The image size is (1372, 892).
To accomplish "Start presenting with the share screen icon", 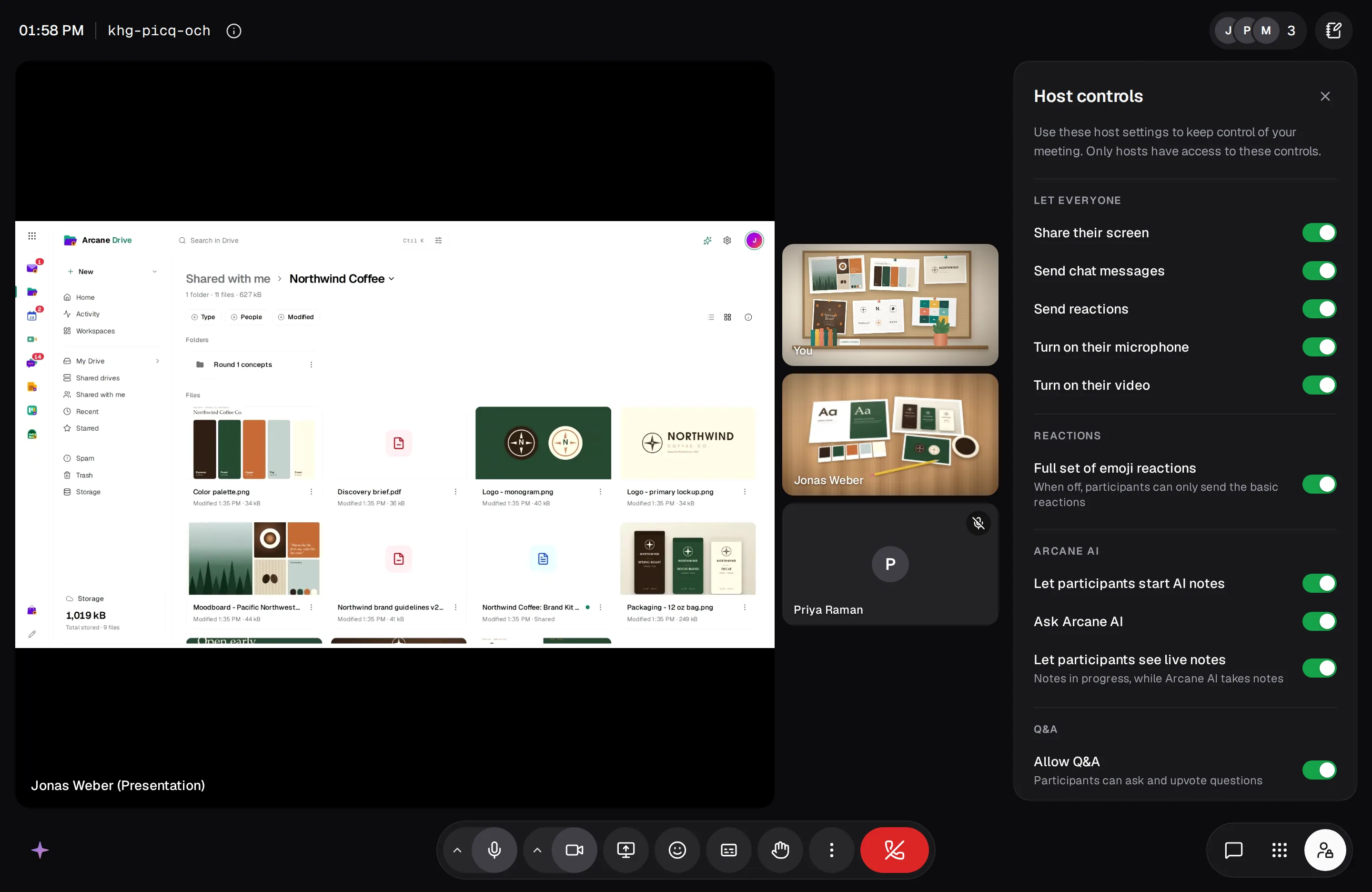I will [x=625, y=849].
